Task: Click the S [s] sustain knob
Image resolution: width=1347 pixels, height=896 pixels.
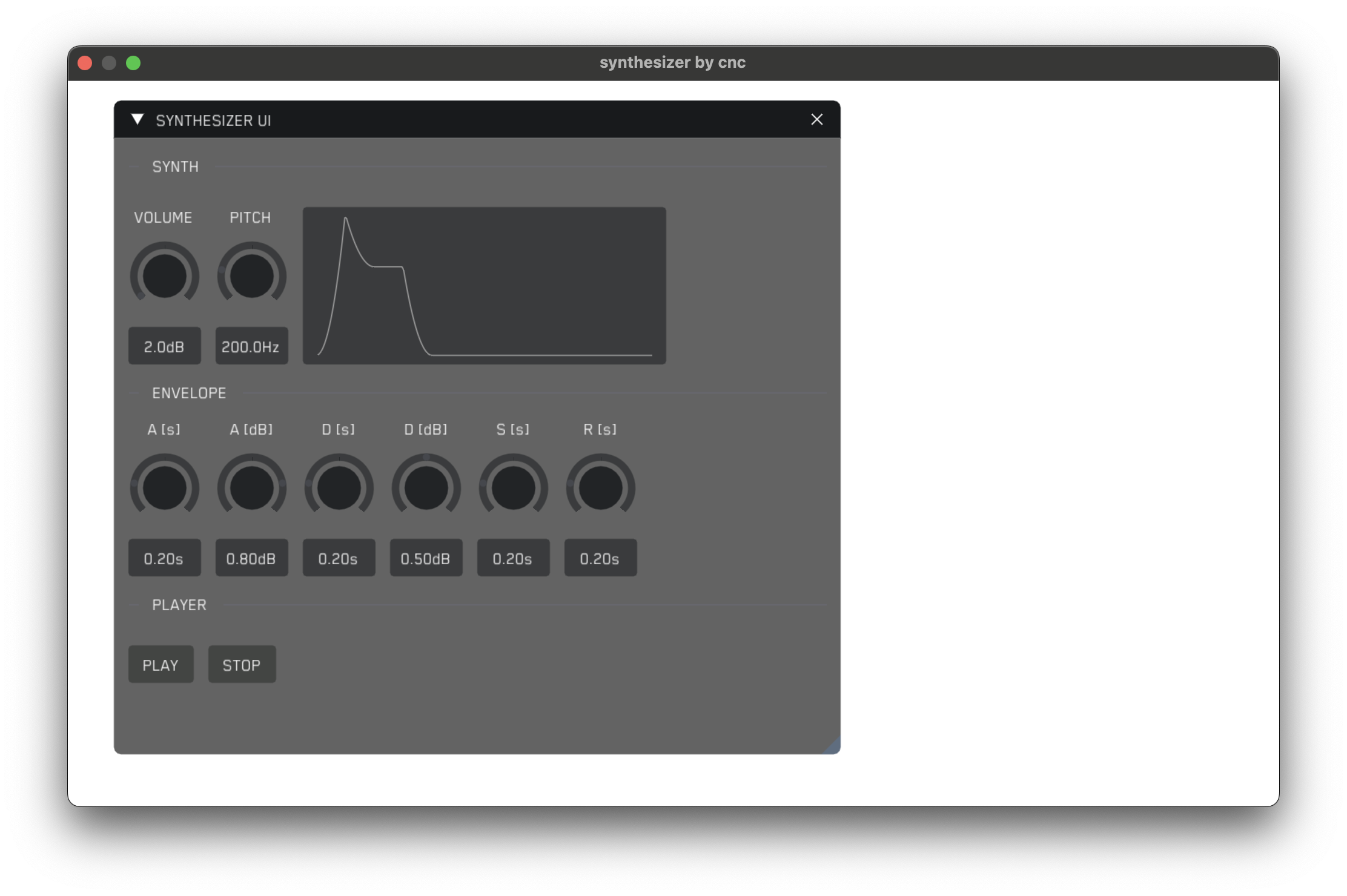Action: 513,488
